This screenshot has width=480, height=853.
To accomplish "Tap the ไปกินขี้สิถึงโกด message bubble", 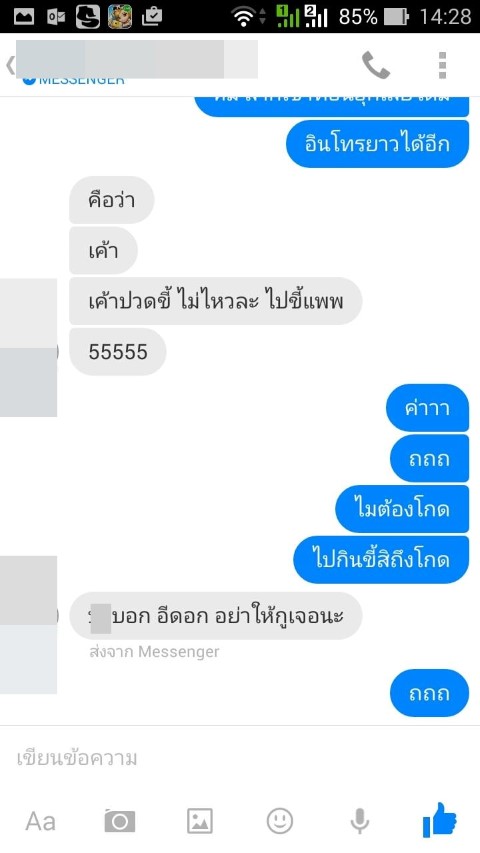I will pyautogui.click(x=381, y=560).
